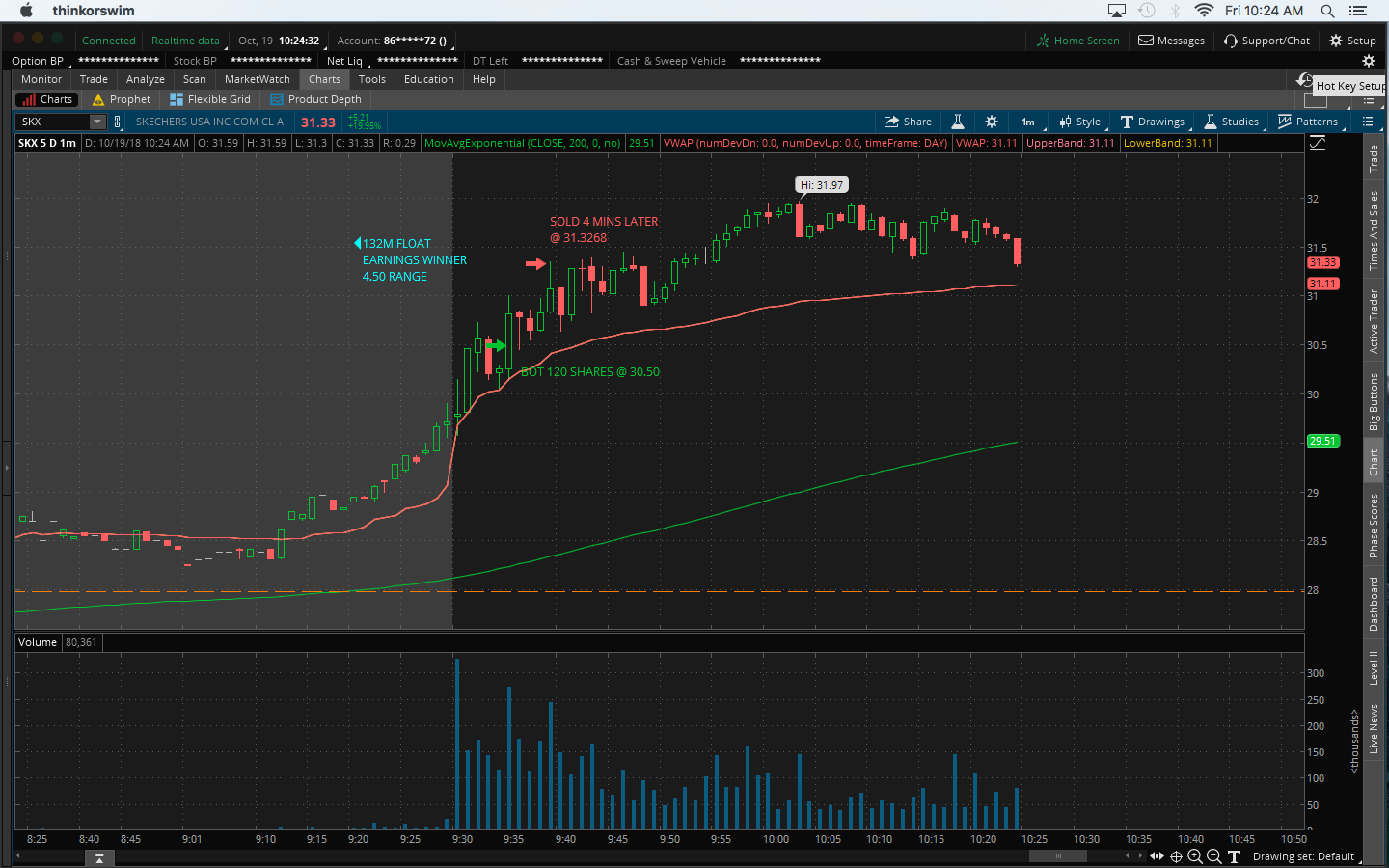This screenshot has height=868, width=1389.
Task: Select the text drawing tool T icon
Action: (1234, 856)
